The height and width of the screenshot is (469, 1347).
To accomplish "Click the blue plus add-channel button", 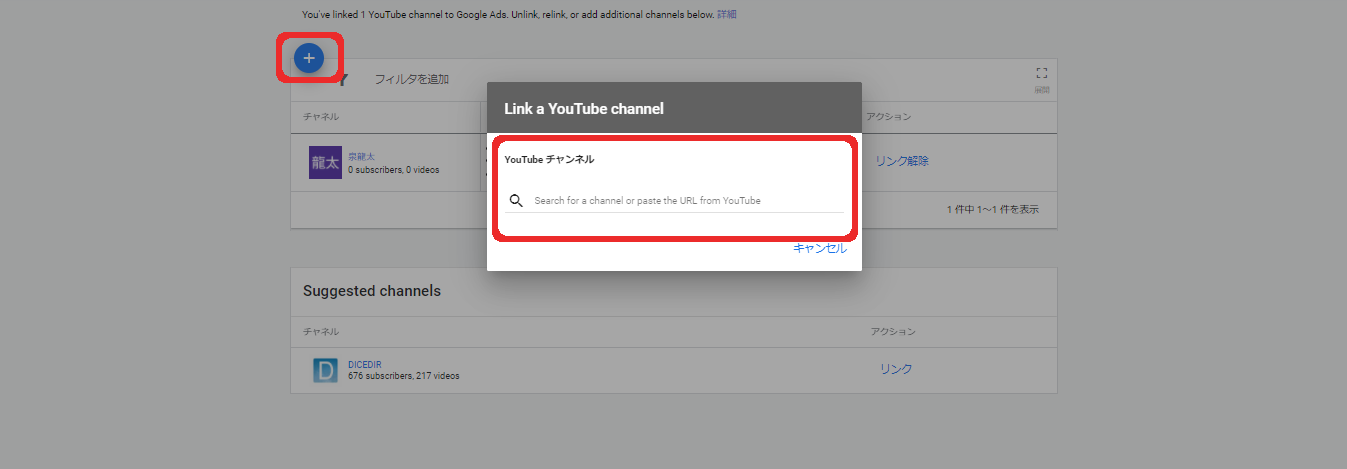I will pyautogui.click(x=309, y=58).
